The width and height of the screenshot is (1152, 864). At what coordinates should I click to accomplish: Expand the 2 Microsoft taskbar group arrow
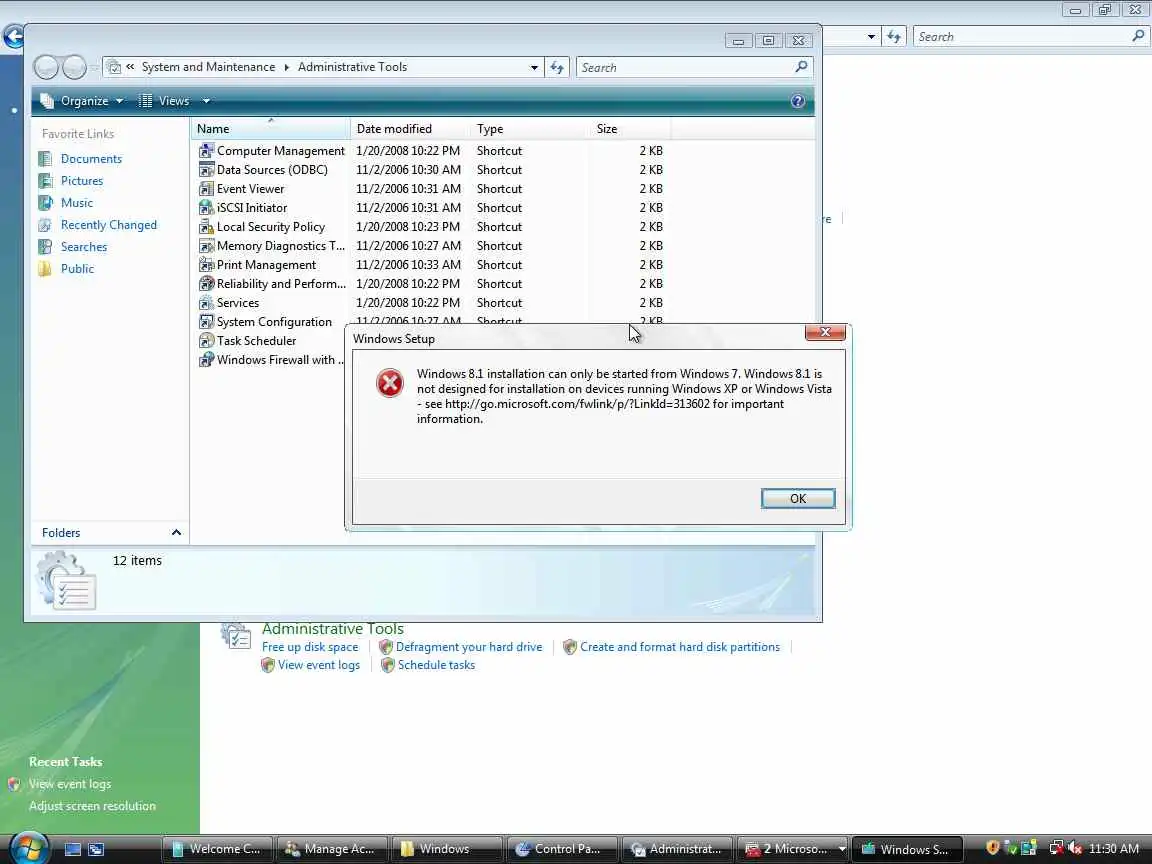point(842,849)
